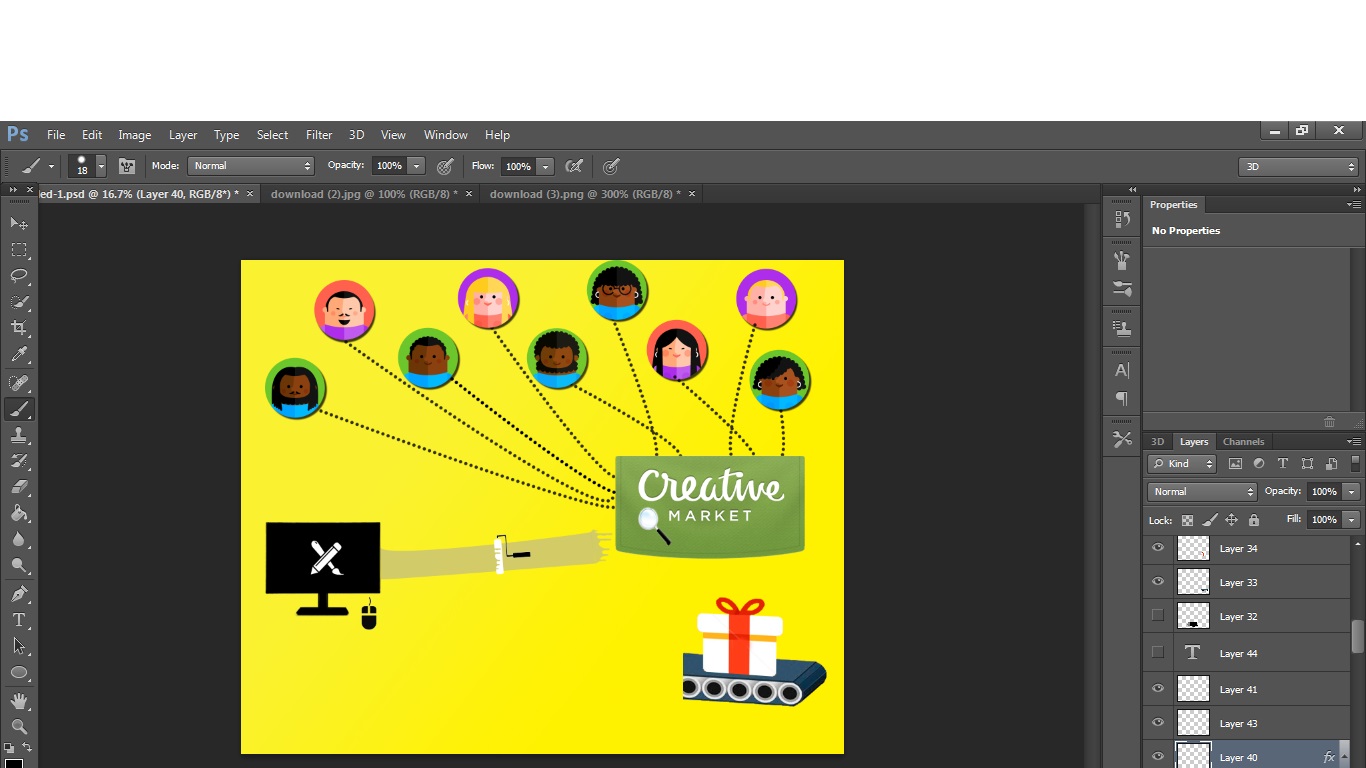The image size is (1366, 768).
Task: Hide Layer 33 using eye icon
Action: (1158, 581)
